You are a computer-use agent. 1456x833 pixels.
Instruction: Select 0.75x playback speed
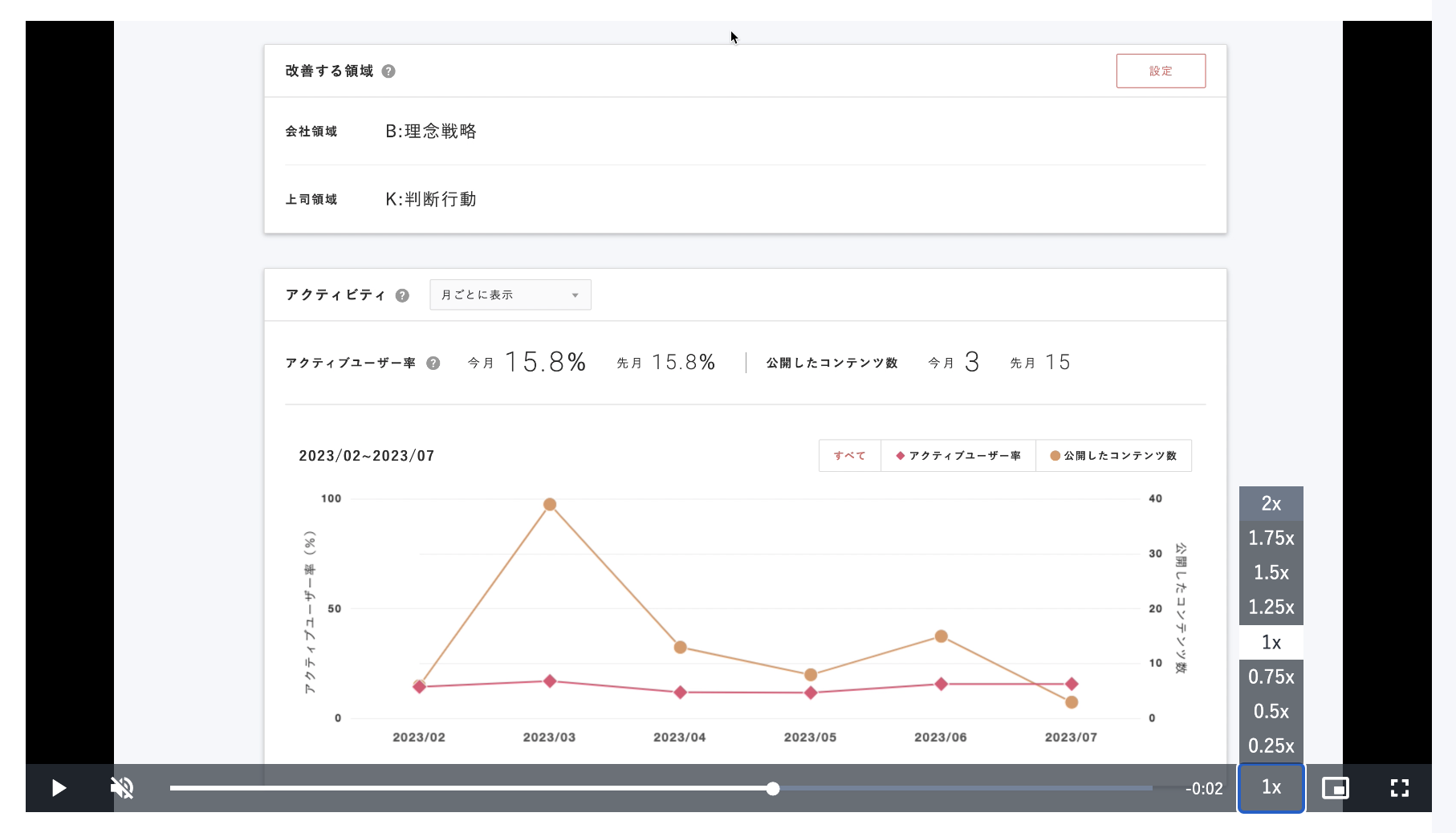[1271, 677]
